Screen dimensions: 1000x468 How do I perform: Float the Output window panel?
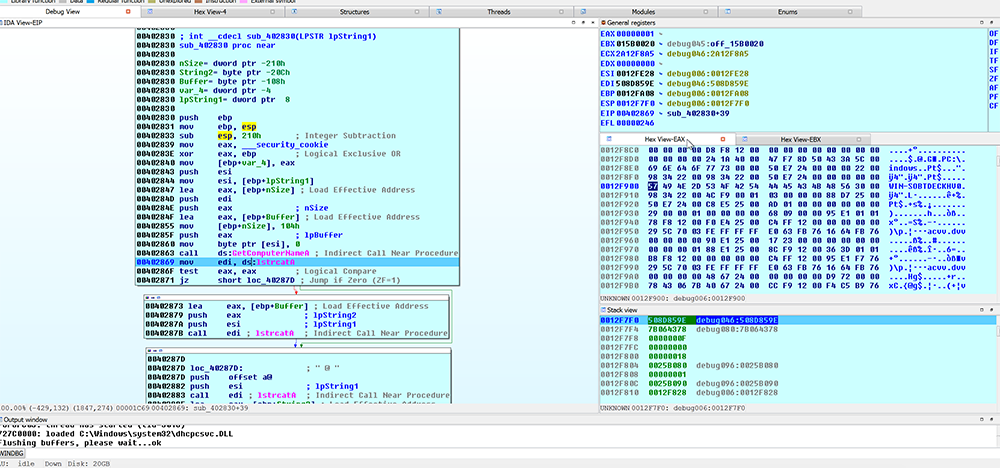[x=990, y=419]
